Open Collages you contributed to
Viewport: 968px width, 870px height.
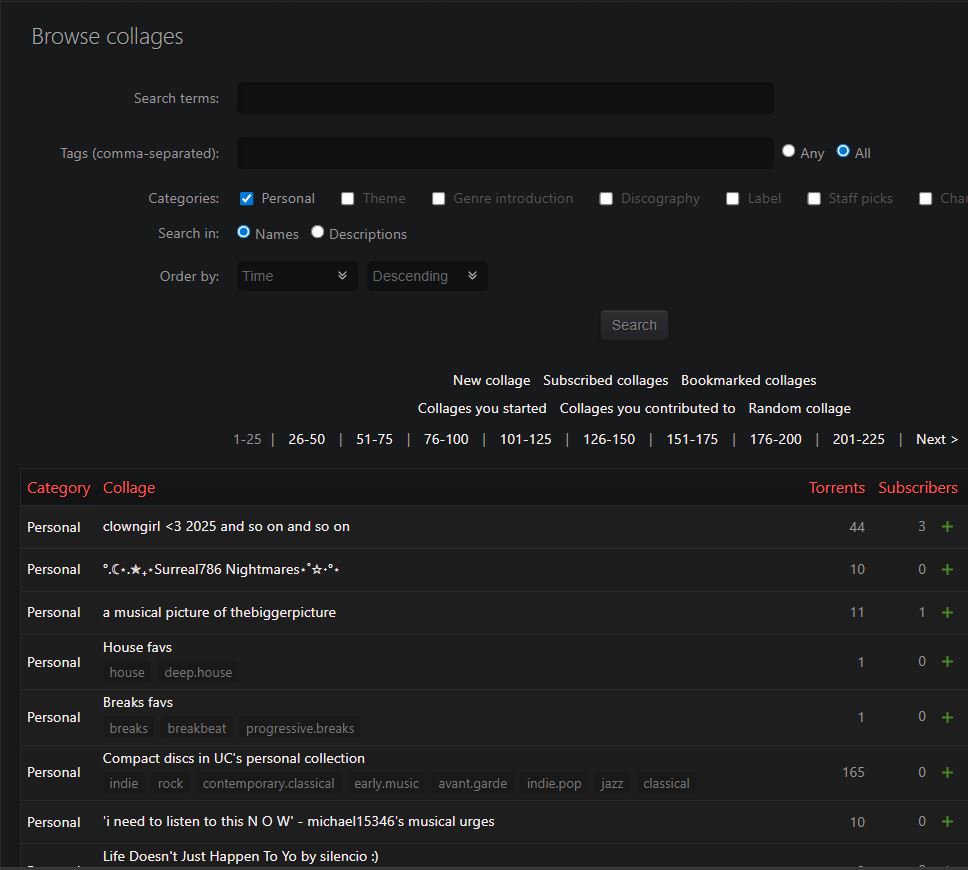[x=648, y=408]
